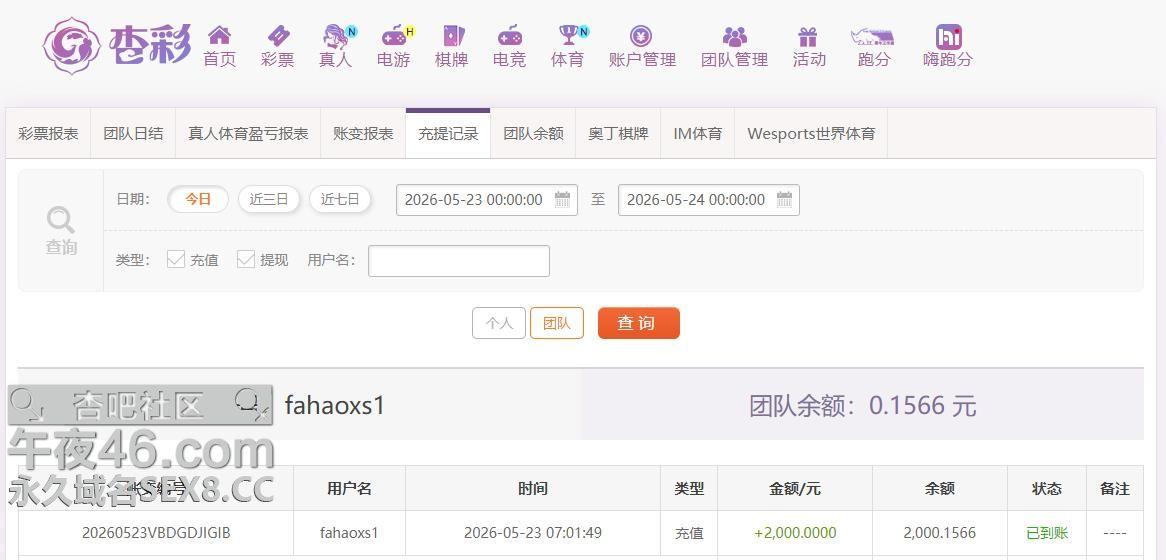Switch to the 账变报表 tab
This screenshot has width=1166, height=560.
[364, 134]
